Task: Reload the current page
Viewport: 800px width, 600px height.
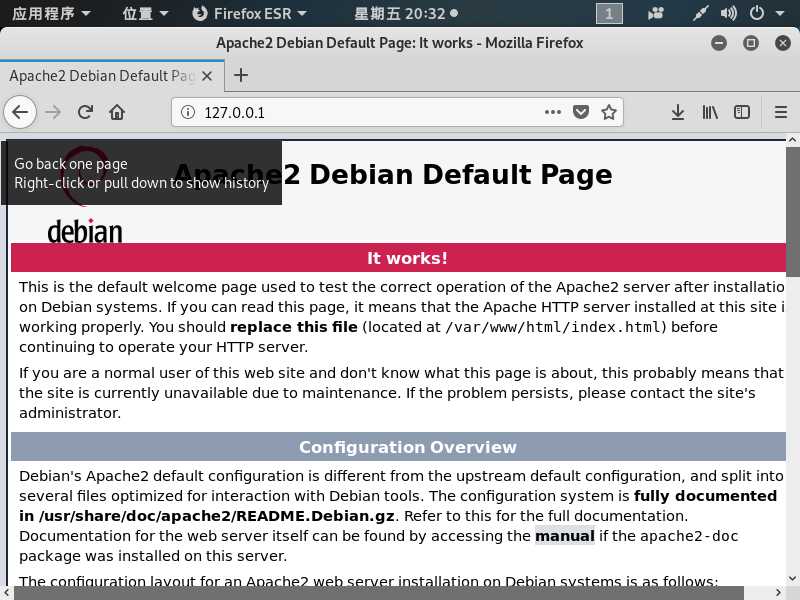Action: pos(85,112)
